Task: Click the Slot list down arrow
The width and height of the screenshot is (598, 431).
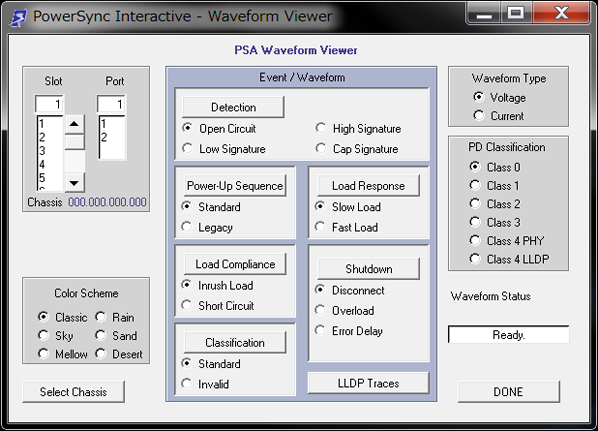Action: point(74,183)
